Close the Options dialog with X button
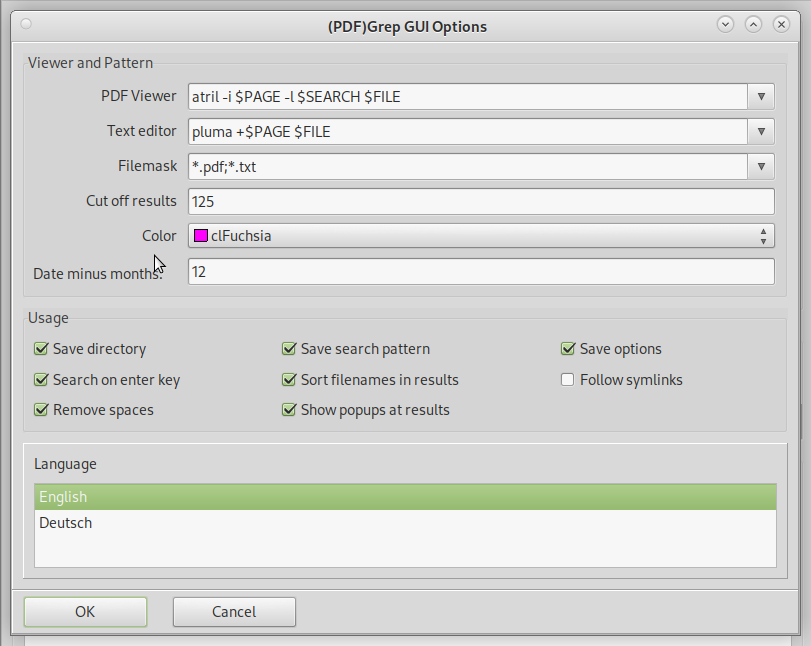811x646 pixels. coord(782,24)
